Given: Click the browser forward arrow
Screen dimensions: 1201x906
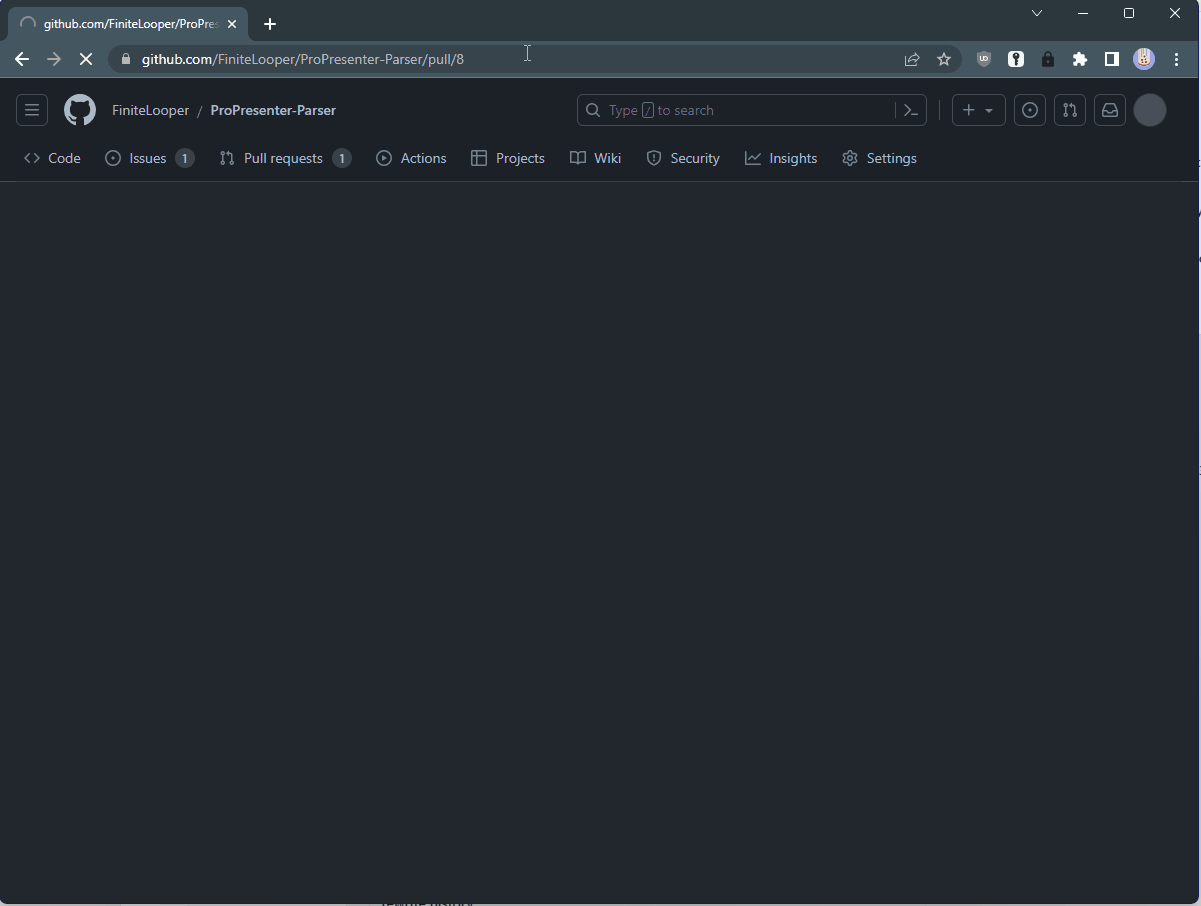Looking at the screenshot, I should (x=54, y=59).
